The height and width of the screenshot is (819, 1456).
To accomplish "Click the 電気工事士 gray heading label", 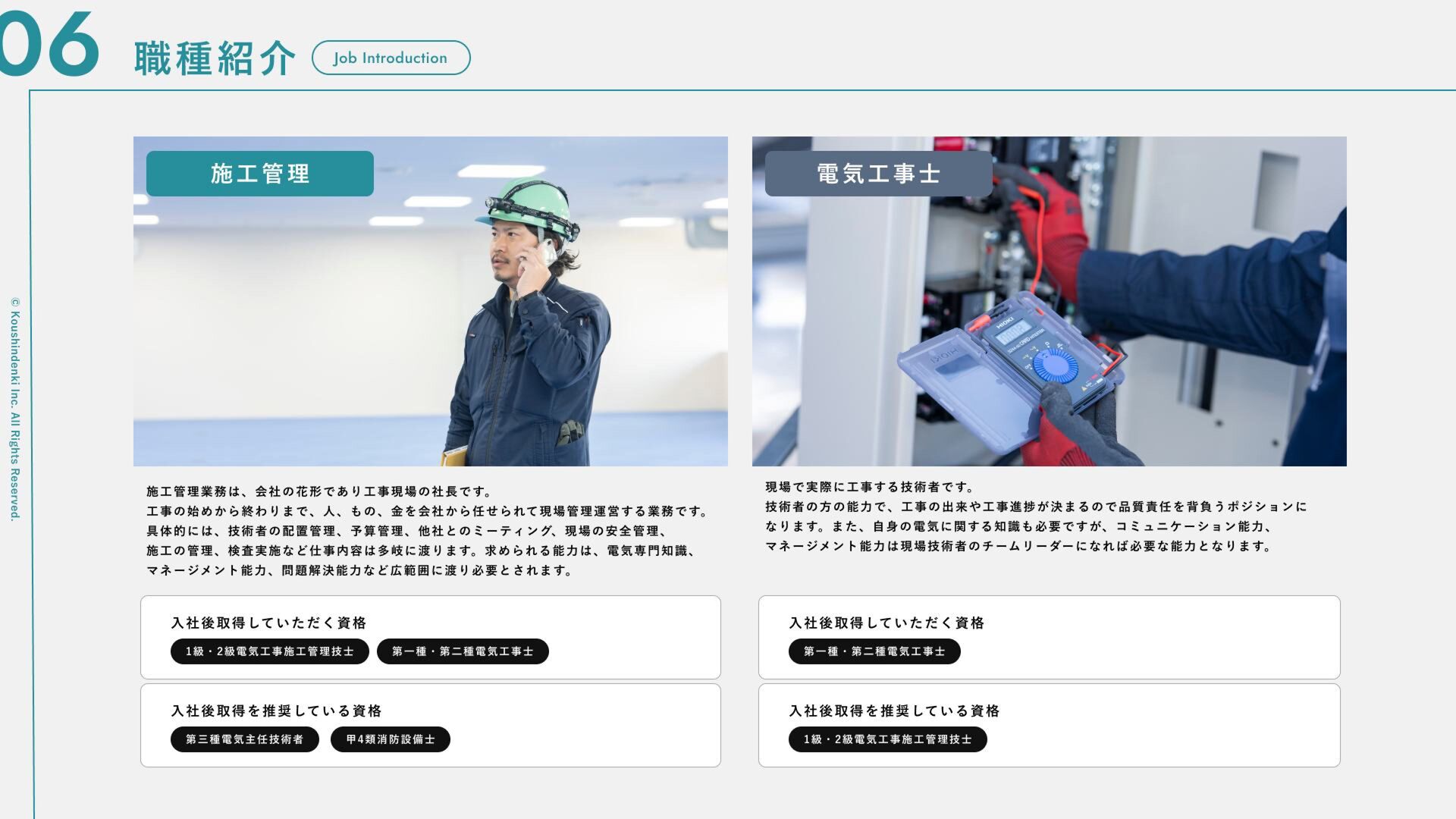I will pos(878,174).
